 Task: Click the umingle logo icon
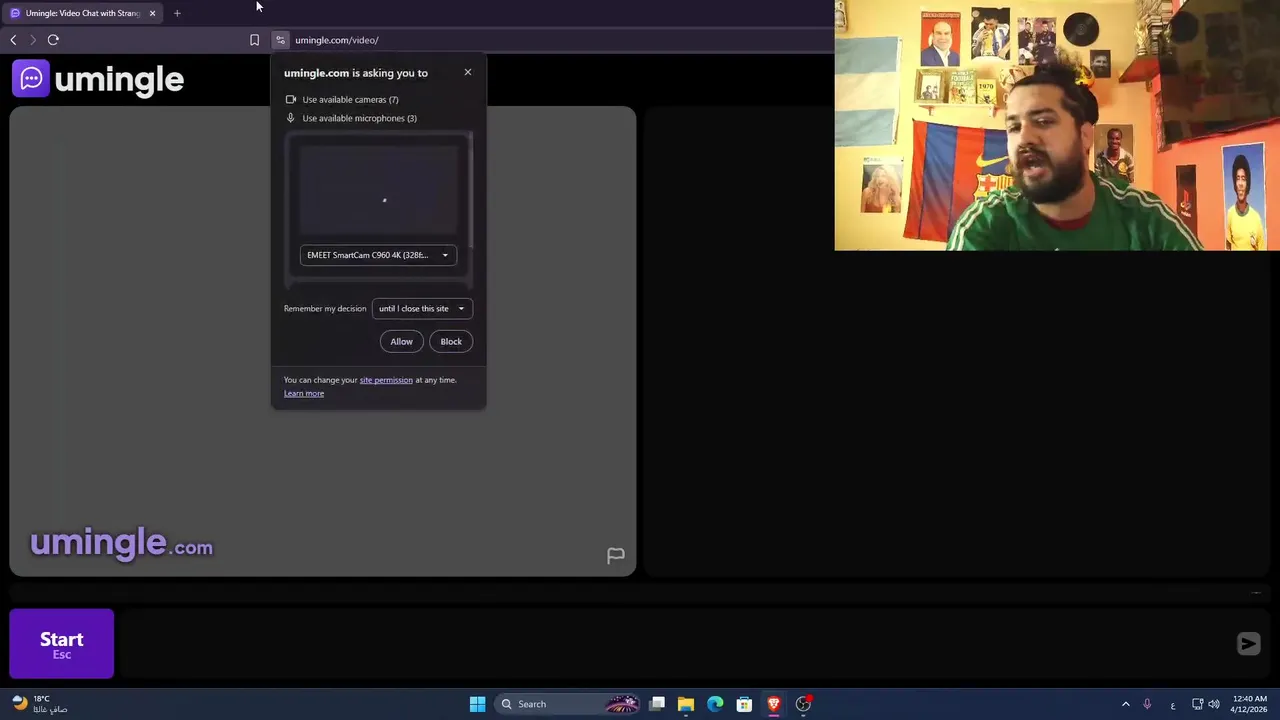pos(31,78)
